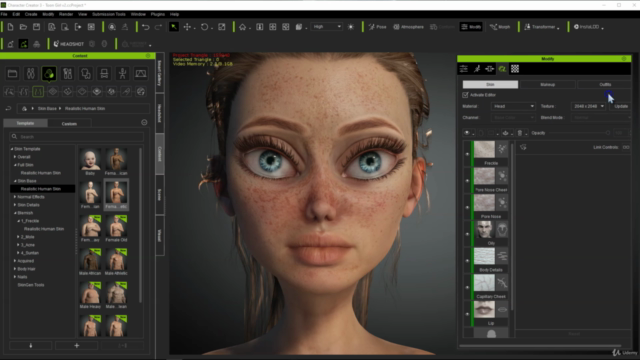Click the Update texture button
The image size is (640, 360).
tap(621, 106)
